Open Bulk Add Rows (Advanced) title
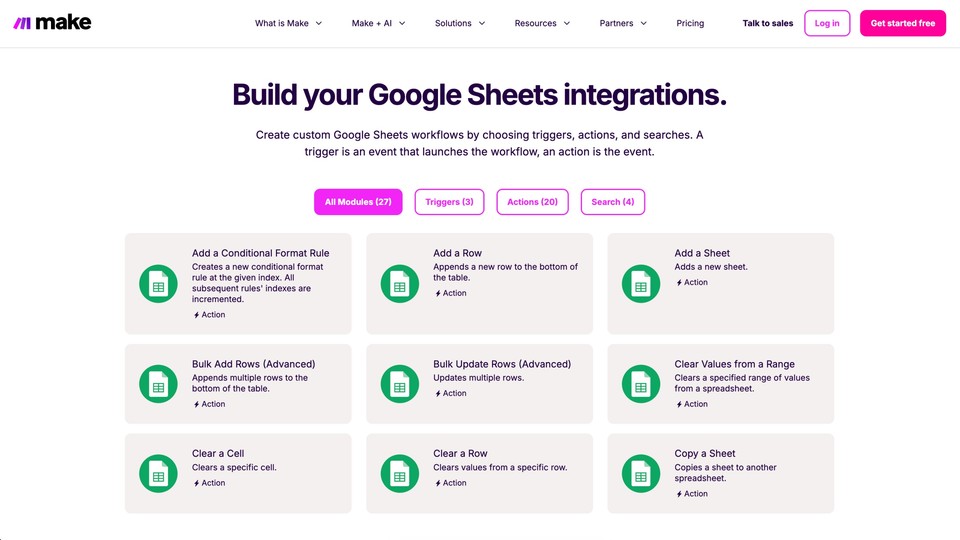This screenshot has width=960, height=540. coord(253,364)
